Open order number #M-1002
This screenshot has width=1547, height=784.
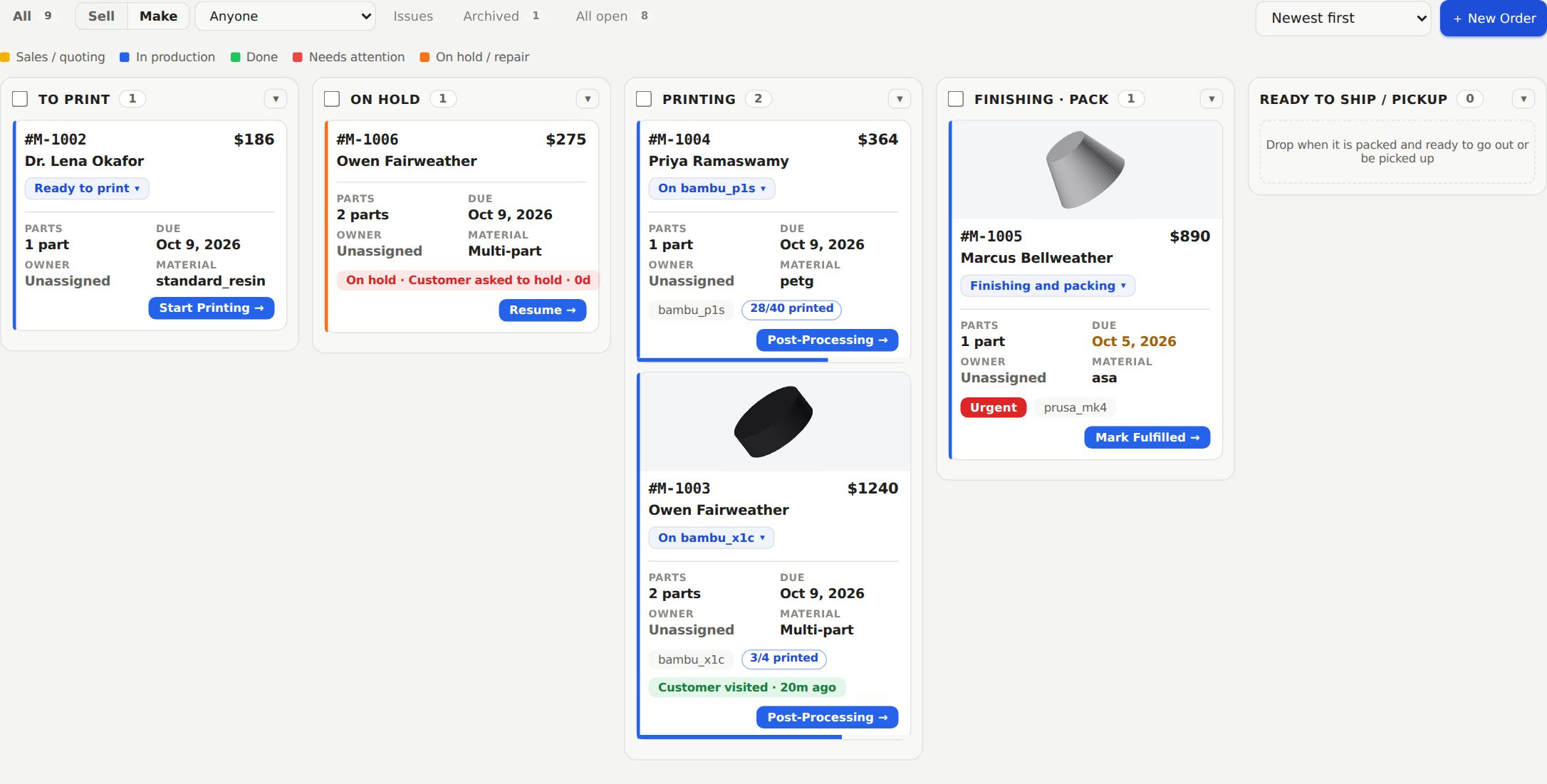pyautogui.click(x=56, y=140)
